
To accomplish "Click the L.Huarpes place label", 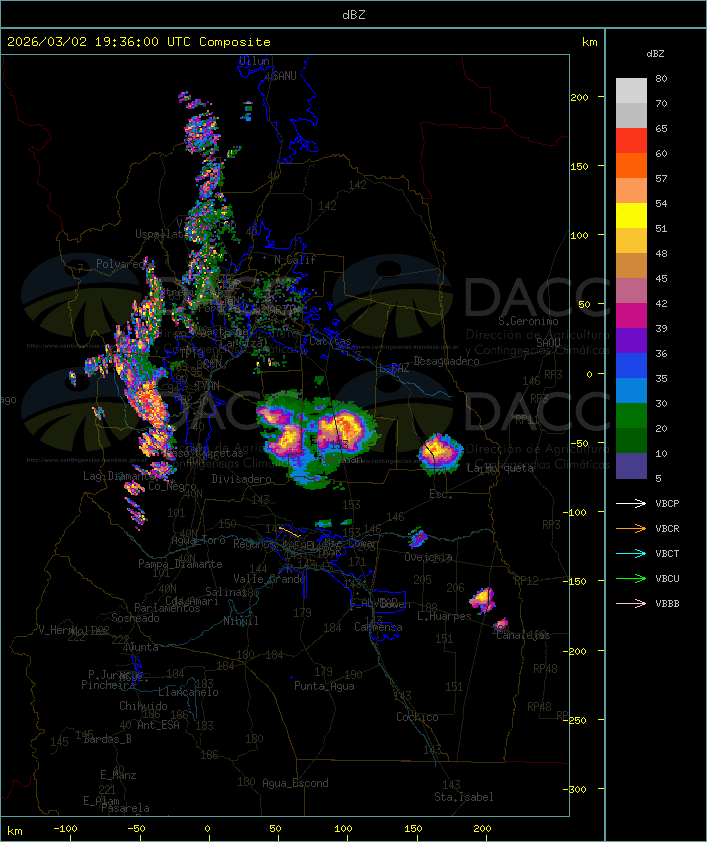I will 444,616.
